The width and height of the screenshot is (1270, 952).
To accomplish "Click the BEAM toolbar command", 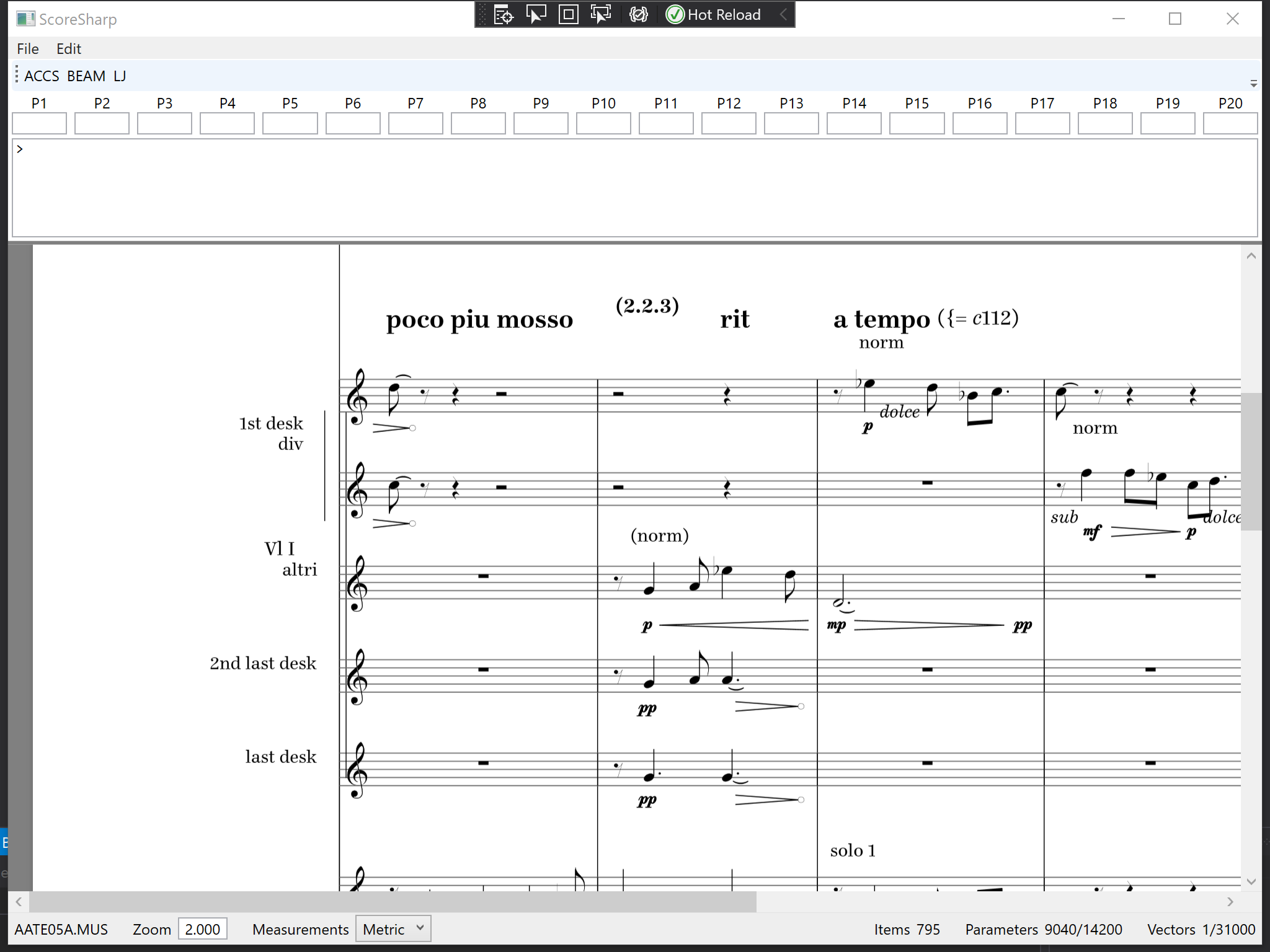I will click(86, 76).
